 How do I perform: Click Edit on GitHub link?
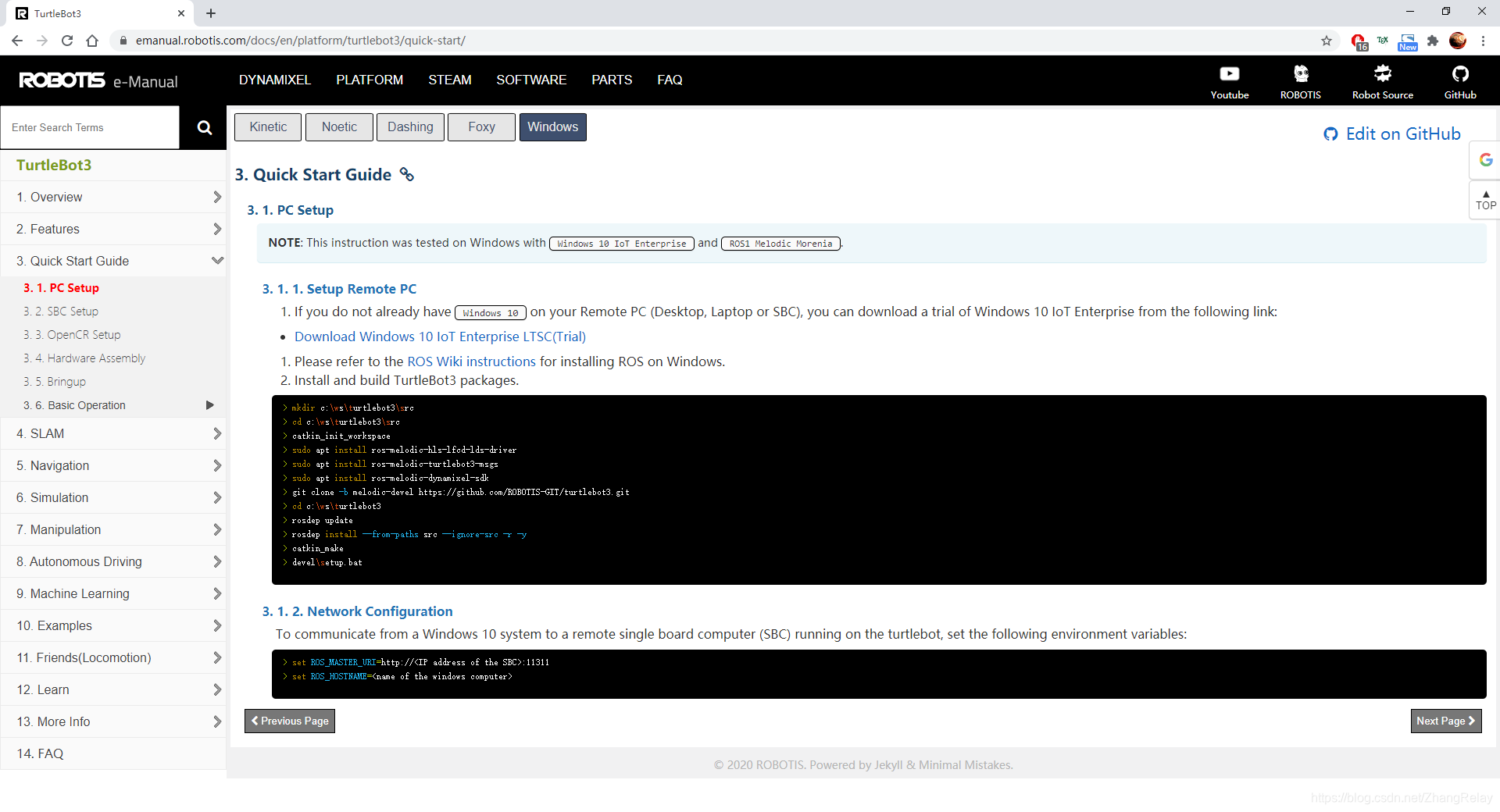[1392, 134]
